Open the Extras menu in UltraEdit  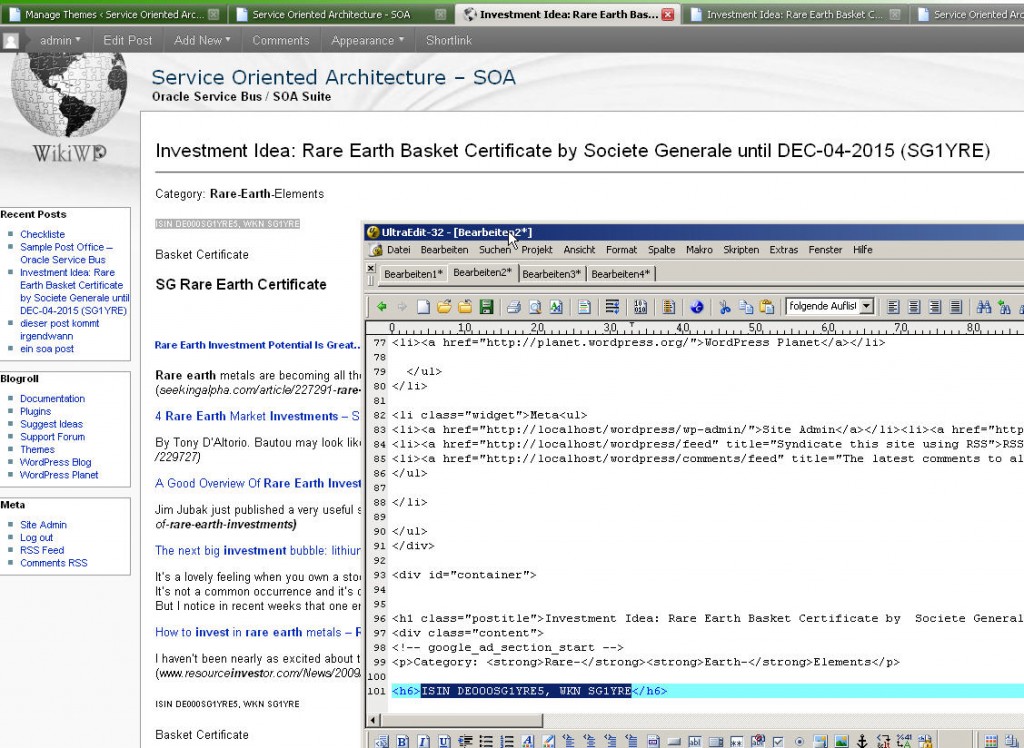click(784, 250)
